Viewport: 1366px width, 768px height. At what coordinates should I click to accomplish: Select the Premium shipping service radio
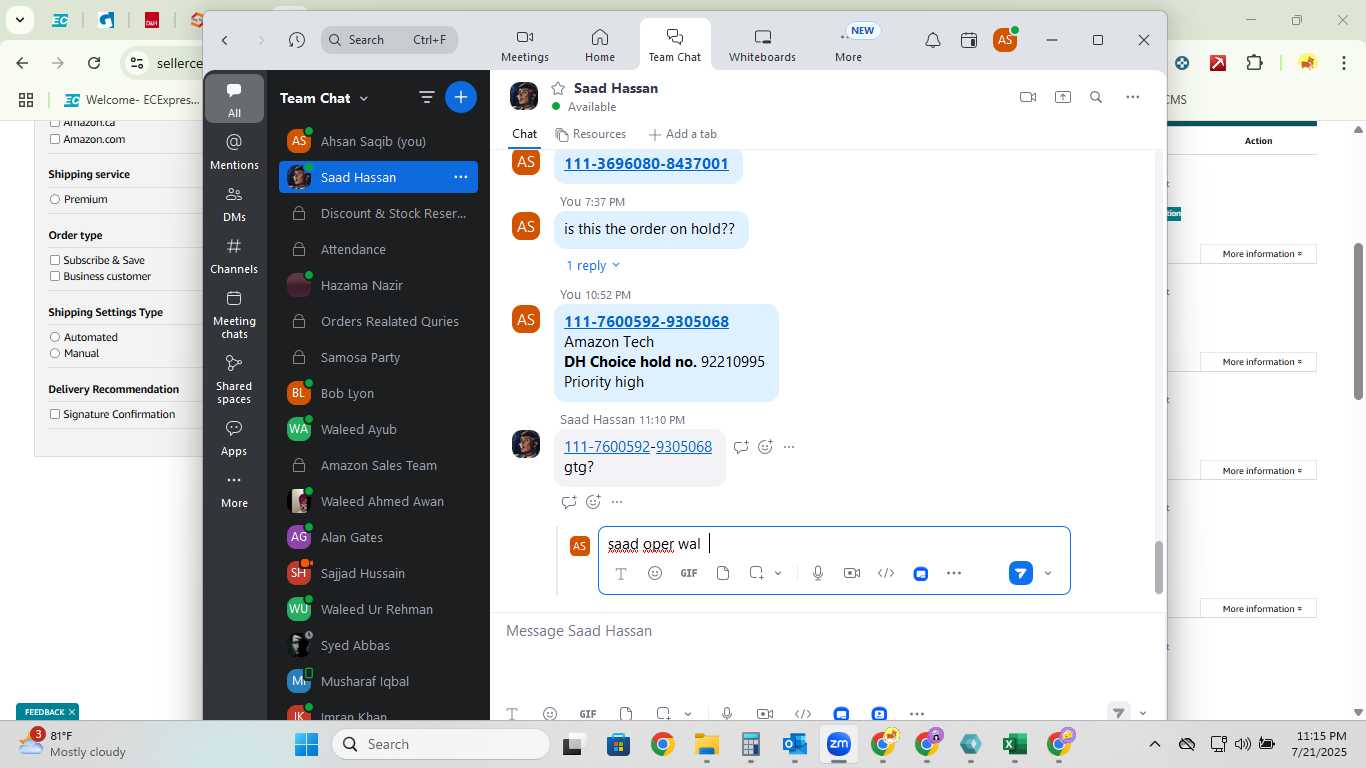coord(55,199)
